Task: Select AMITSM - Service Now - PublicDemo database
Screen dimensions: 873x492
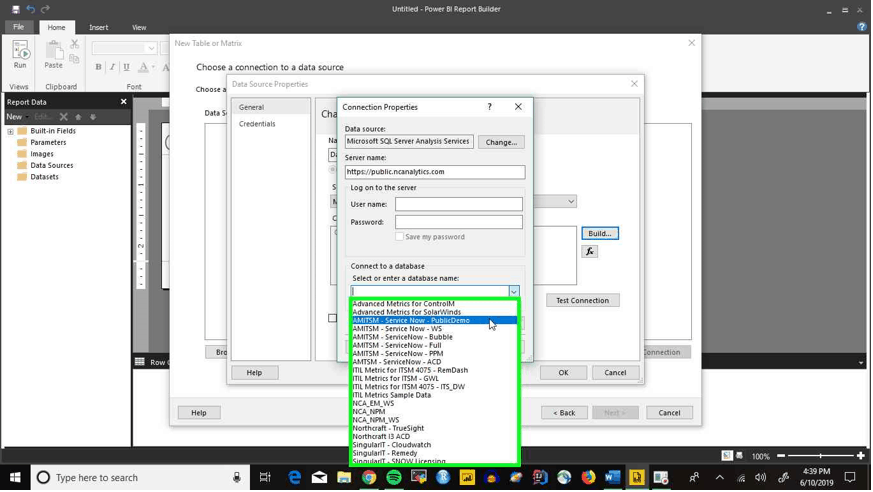Action: (434, 321)
